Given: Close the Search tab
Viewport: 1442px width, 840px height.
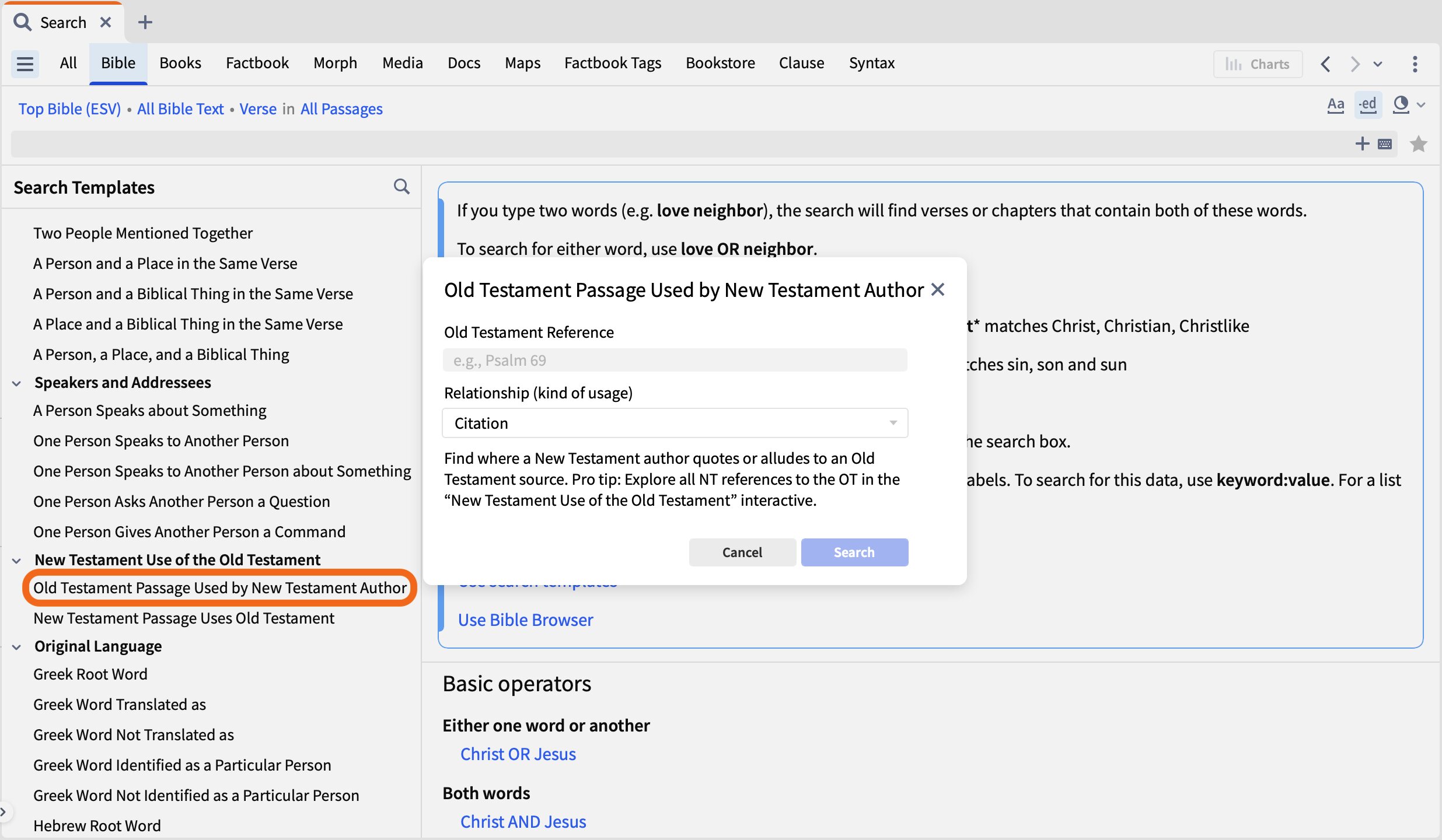Looking at the screenshot, I should point(106,22).
